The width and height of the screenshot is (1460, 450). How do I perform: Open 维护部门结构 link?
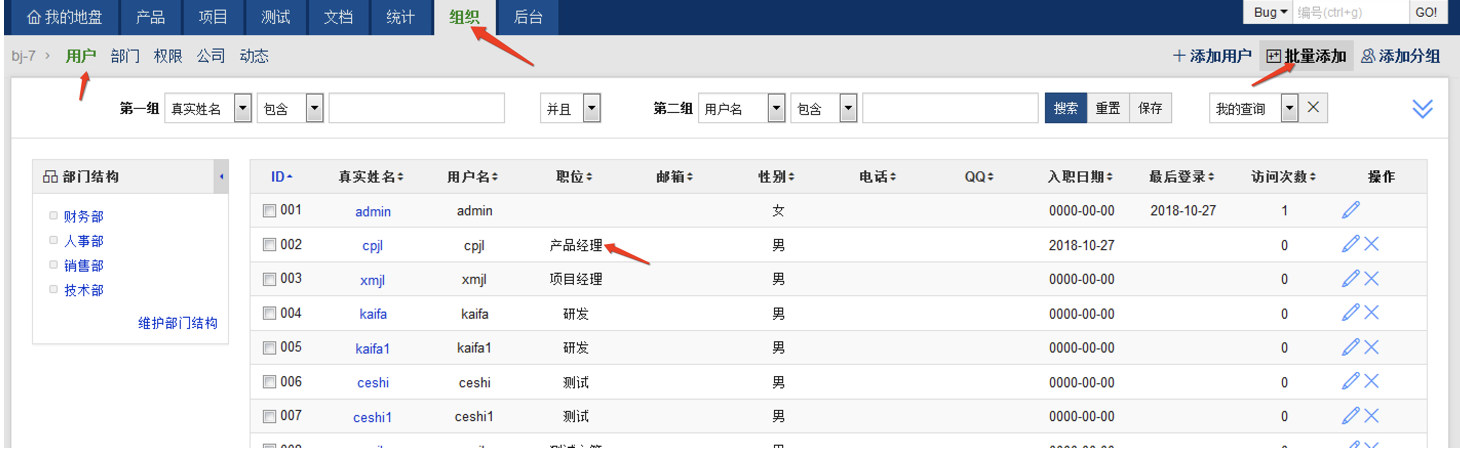tap(177, 323)
